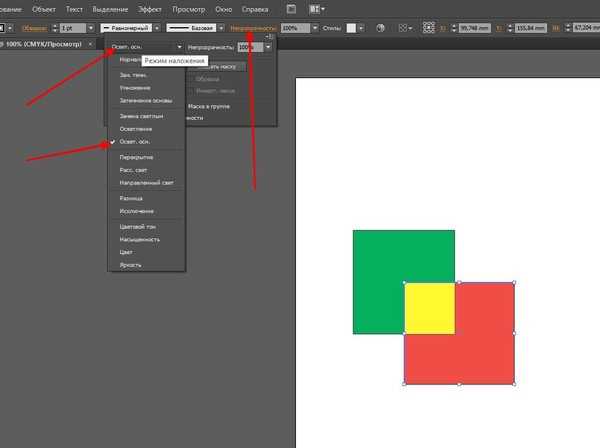The height and width of the screenshot is (448, 600).
Task: Toggle the Обрезка checkbox in transparency panel
Action: click(x=191, y=79)
